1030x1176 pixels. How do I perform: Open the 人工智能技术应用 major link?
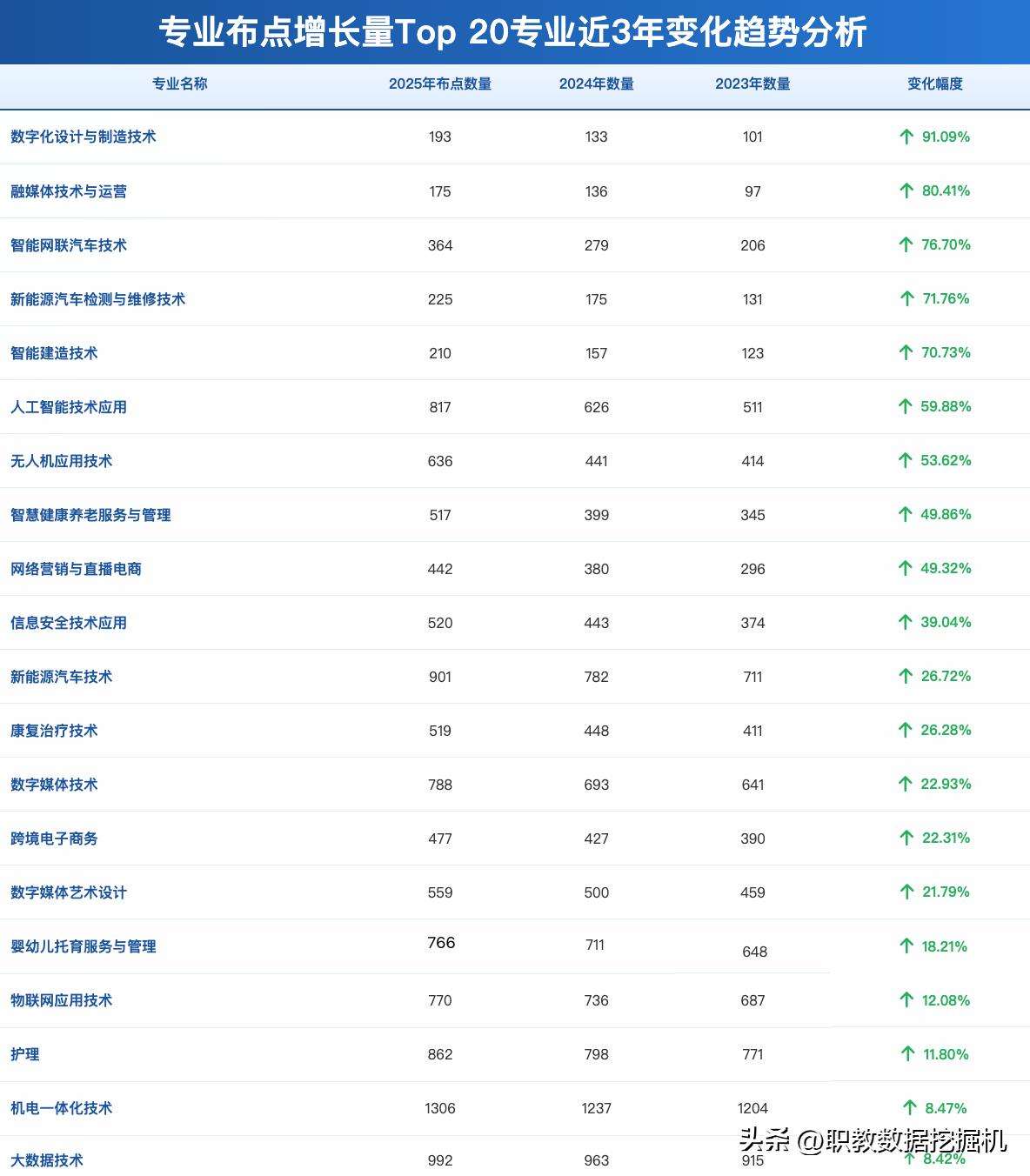tap(69, 407)
